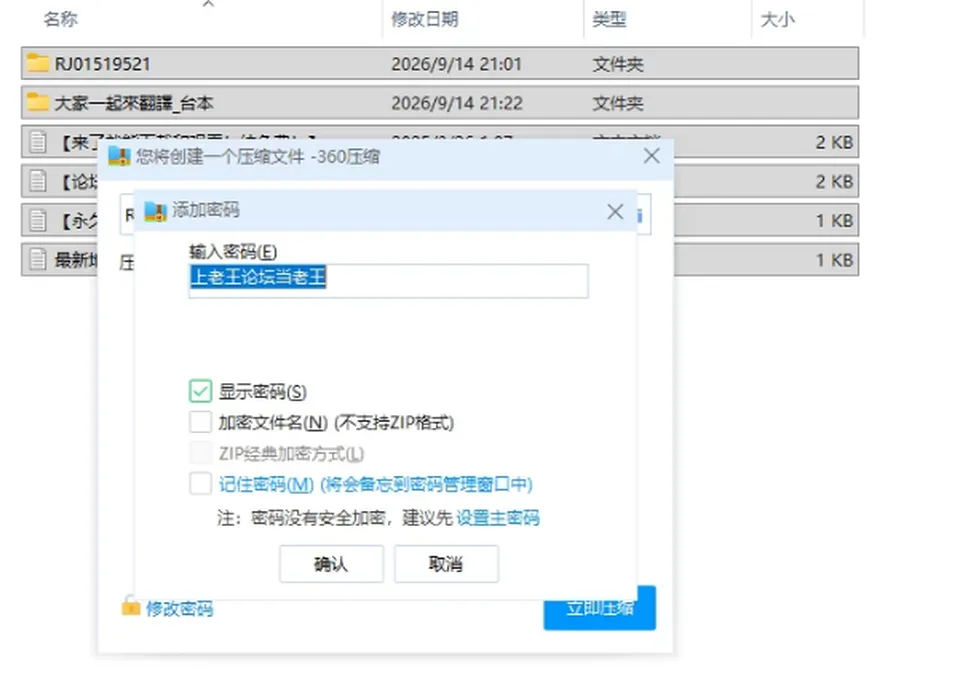Screen dimensions: 960x695
Task: Select the 大家一起來翻譯_台本 folder icon
Action: tap(37, 102)
